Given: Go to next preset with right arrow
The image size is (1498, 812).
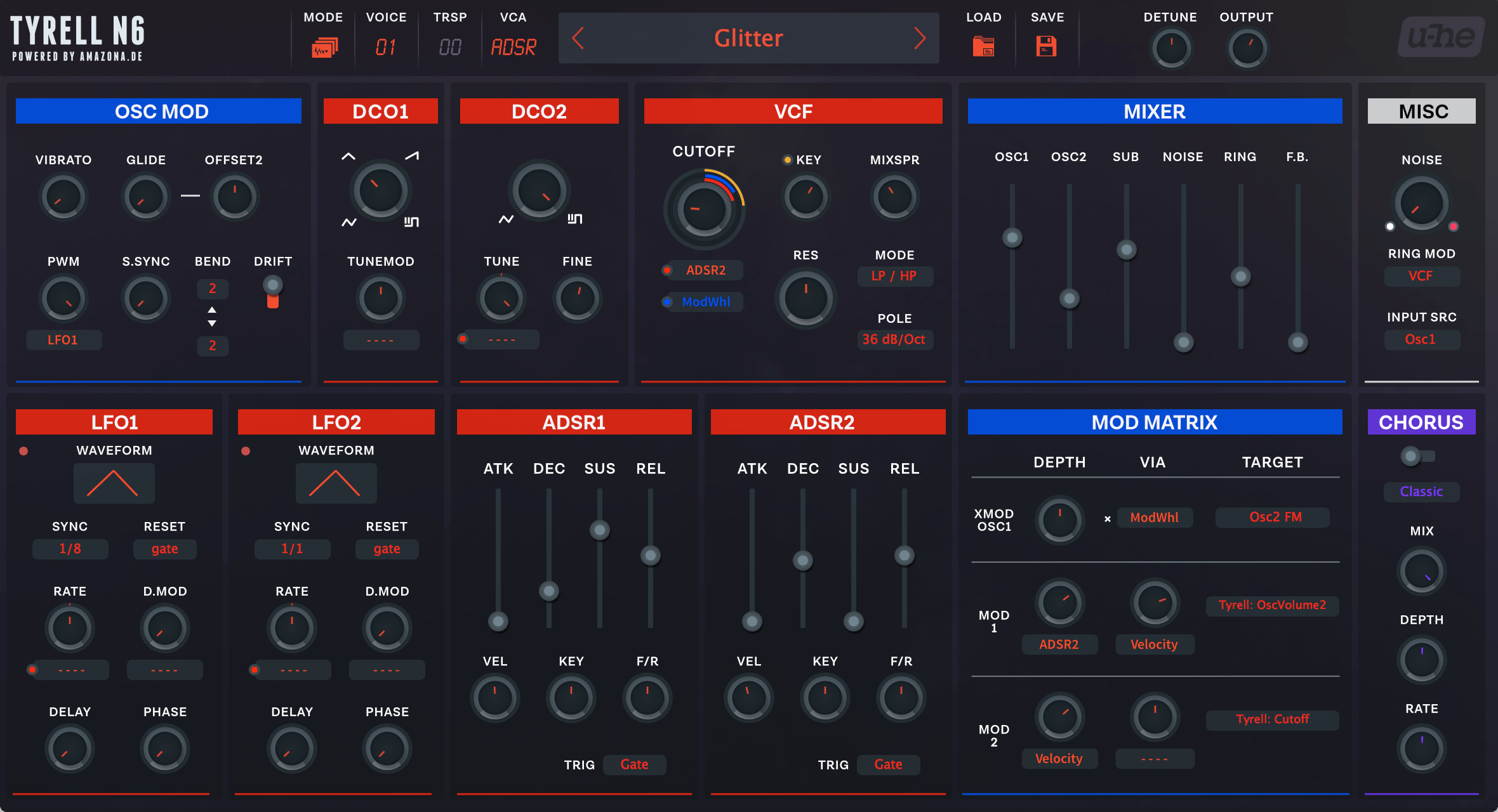Looking at the screenshot, I should [x=920, y=38].
